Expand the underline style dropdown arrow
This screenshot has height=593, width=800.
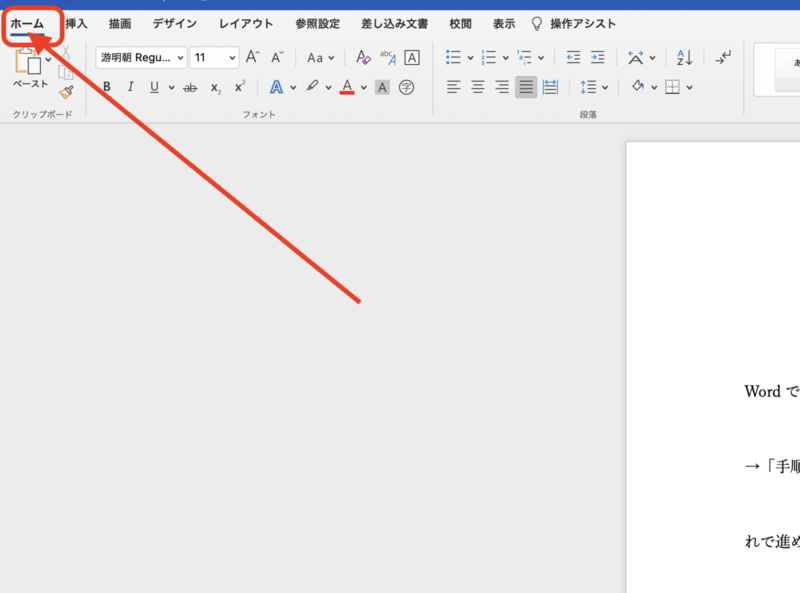point(169,87)
